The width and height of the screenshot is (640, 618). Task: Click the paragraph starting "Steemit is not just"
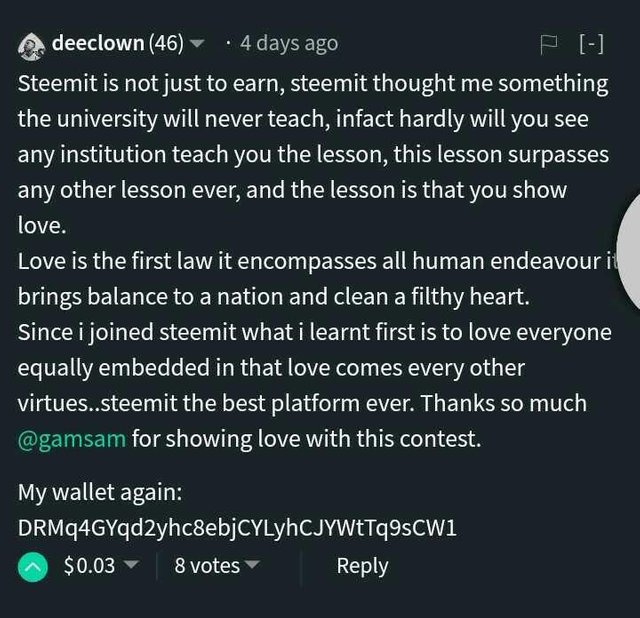pyautogui.click(x=313, y=154)
